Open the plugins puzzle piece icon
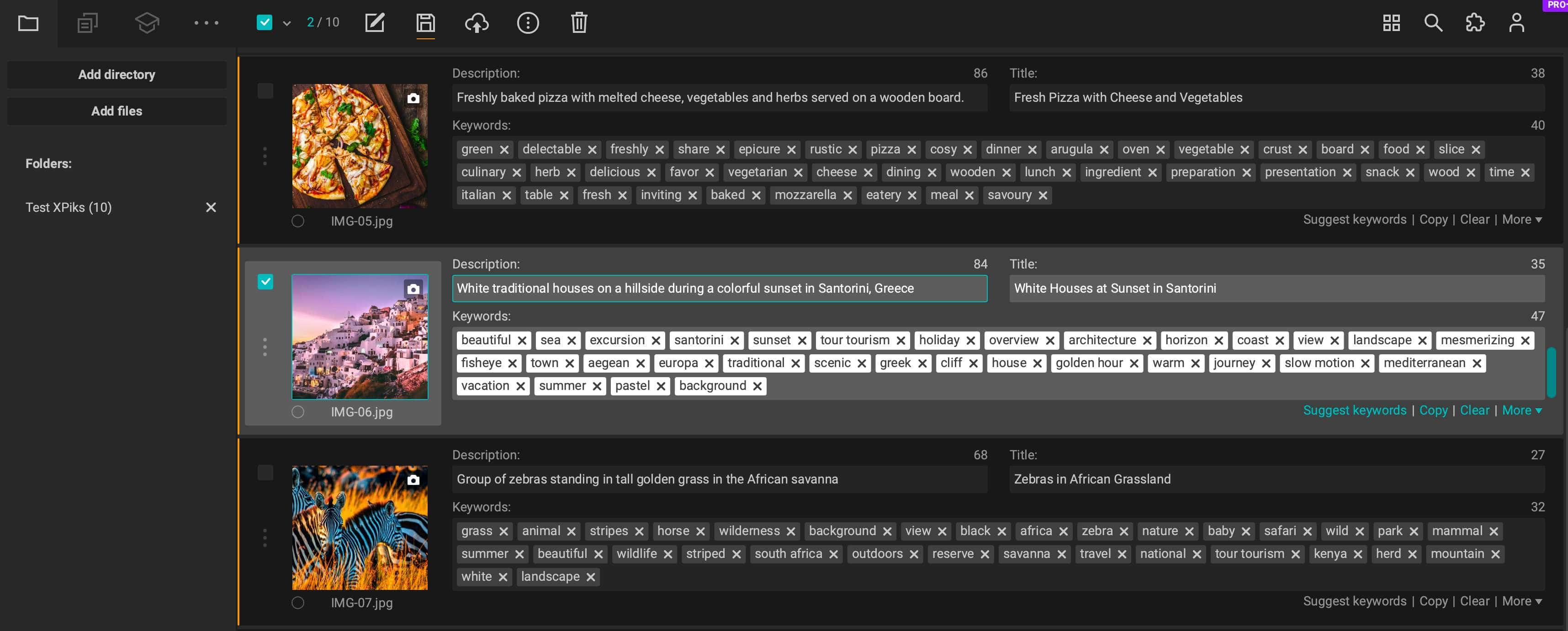1568x631 pixels. point(1474,23)
